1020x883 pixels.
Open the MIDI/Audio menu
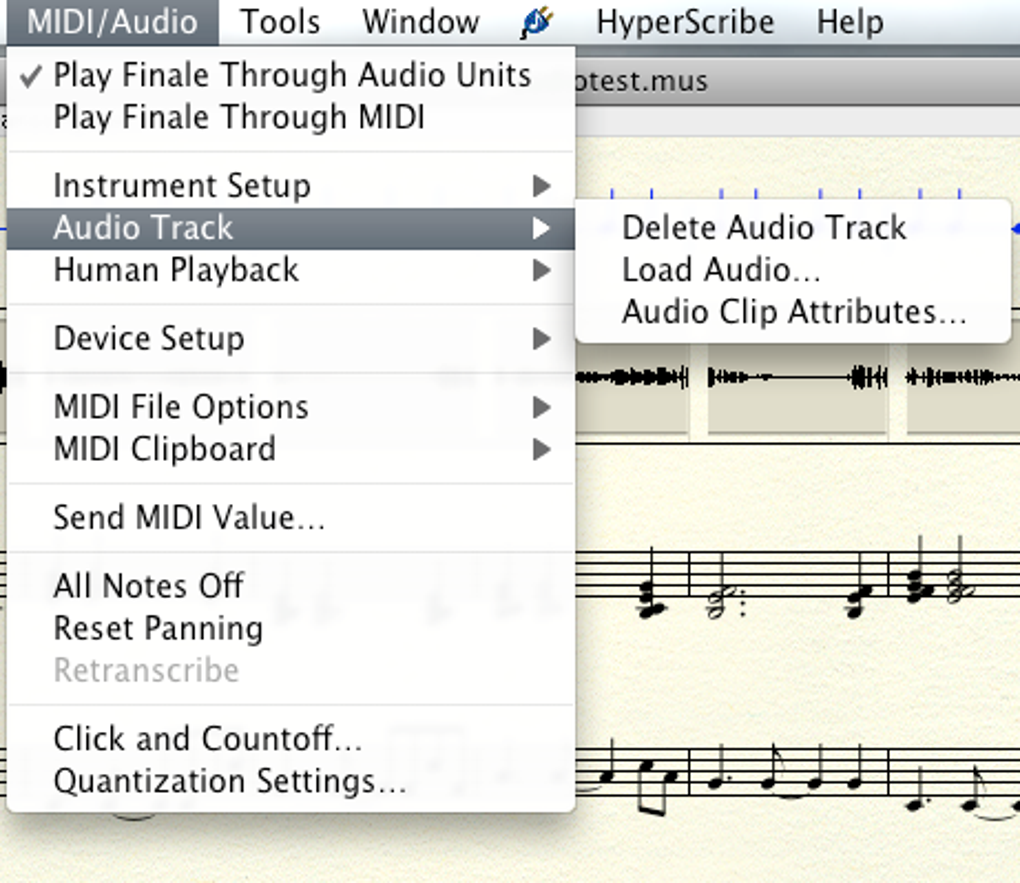[x=113, y=22]
